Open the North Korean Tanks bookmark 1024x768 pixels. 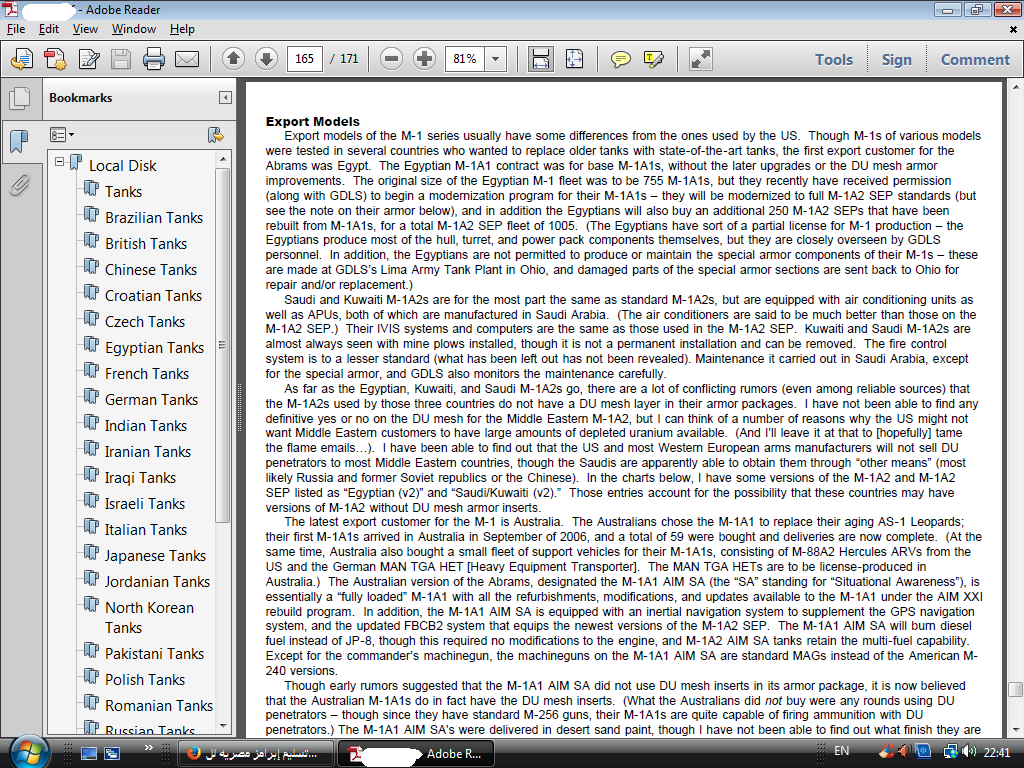(x=150, y=617)
